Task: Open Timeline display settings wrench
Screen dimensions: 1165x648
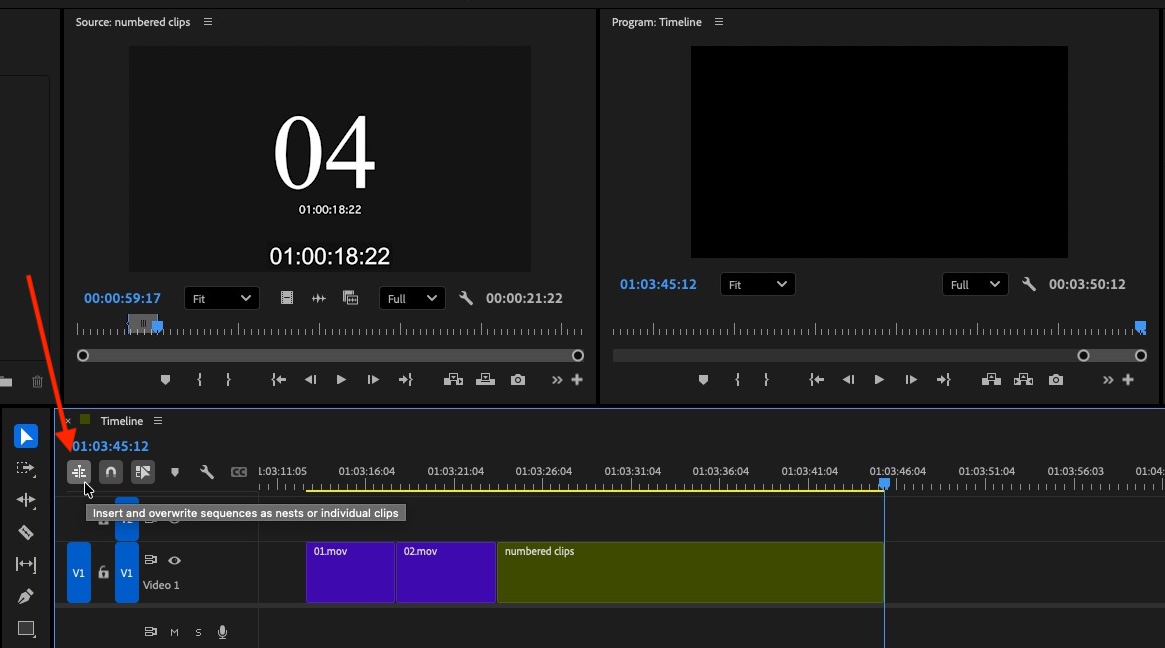Action: click(x=207, y=472)
